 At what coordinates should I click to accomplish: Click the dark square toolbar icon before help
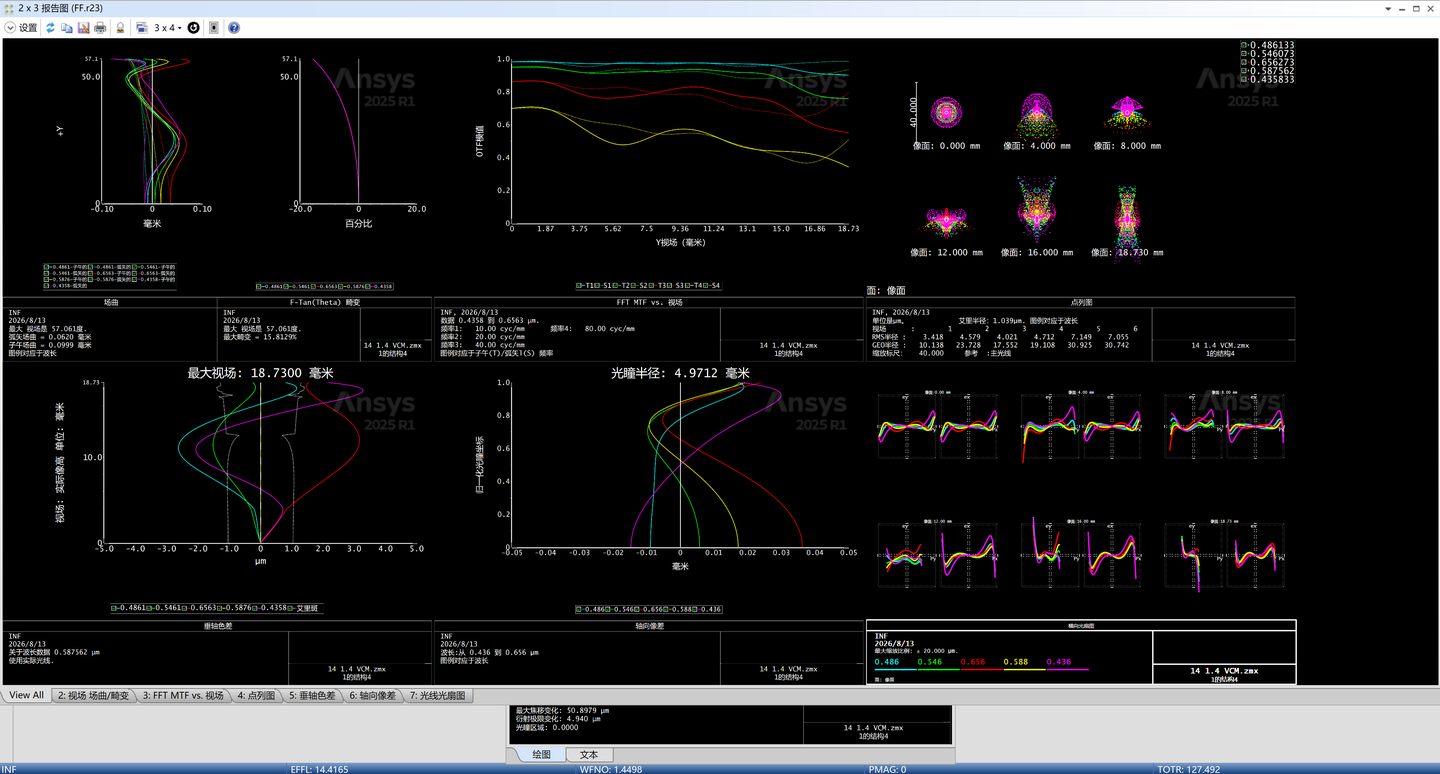(214, 28)
